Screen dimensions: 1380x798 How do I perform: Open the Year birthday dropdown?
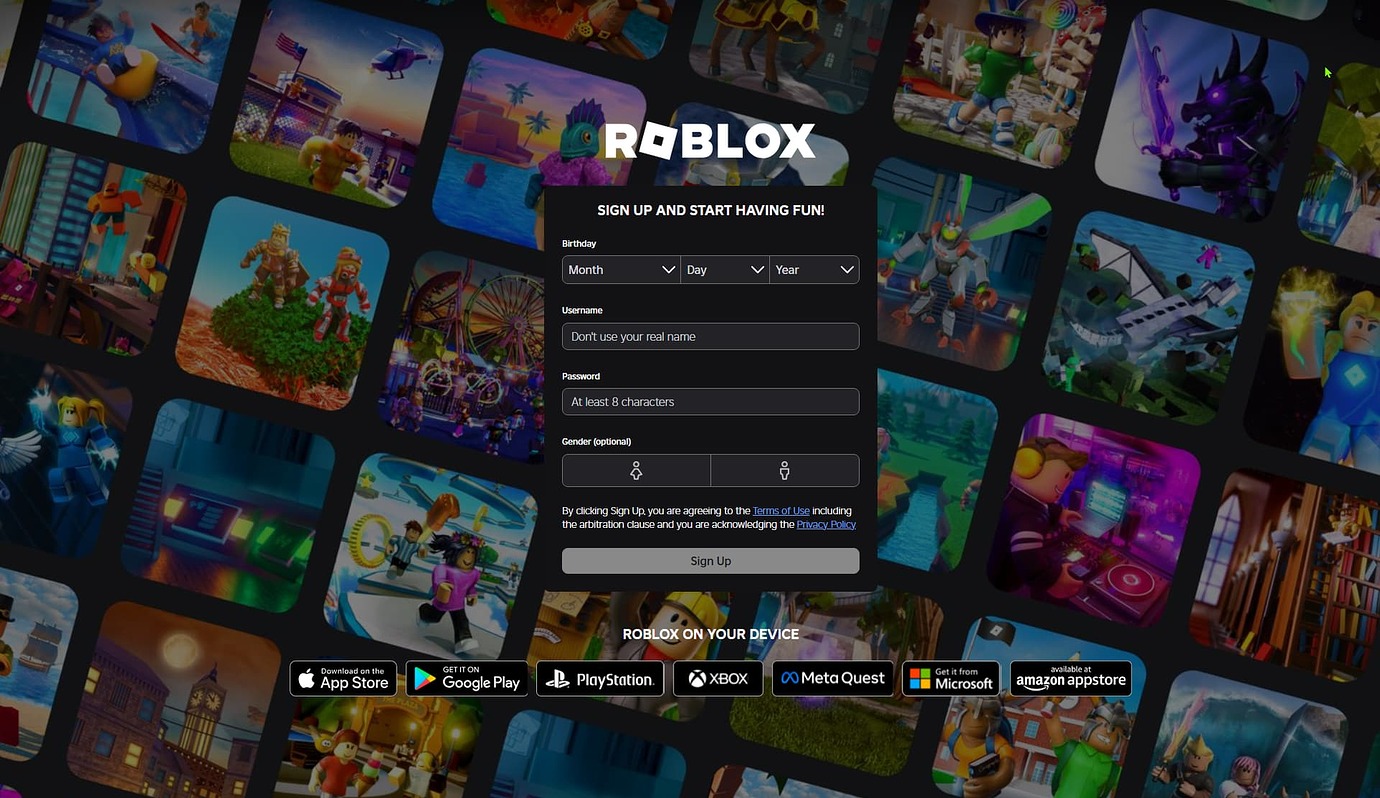(x=814, y=270)
